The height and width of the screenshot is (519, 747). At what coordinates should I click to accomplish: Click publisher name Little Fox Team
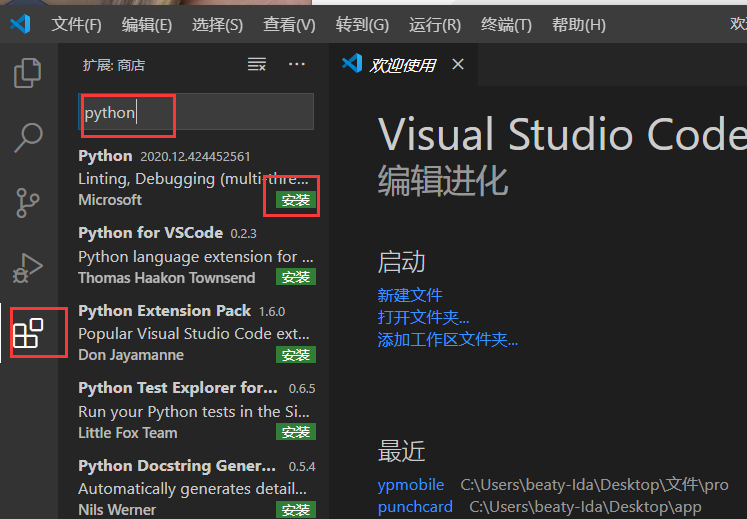[x=128, y=433]
